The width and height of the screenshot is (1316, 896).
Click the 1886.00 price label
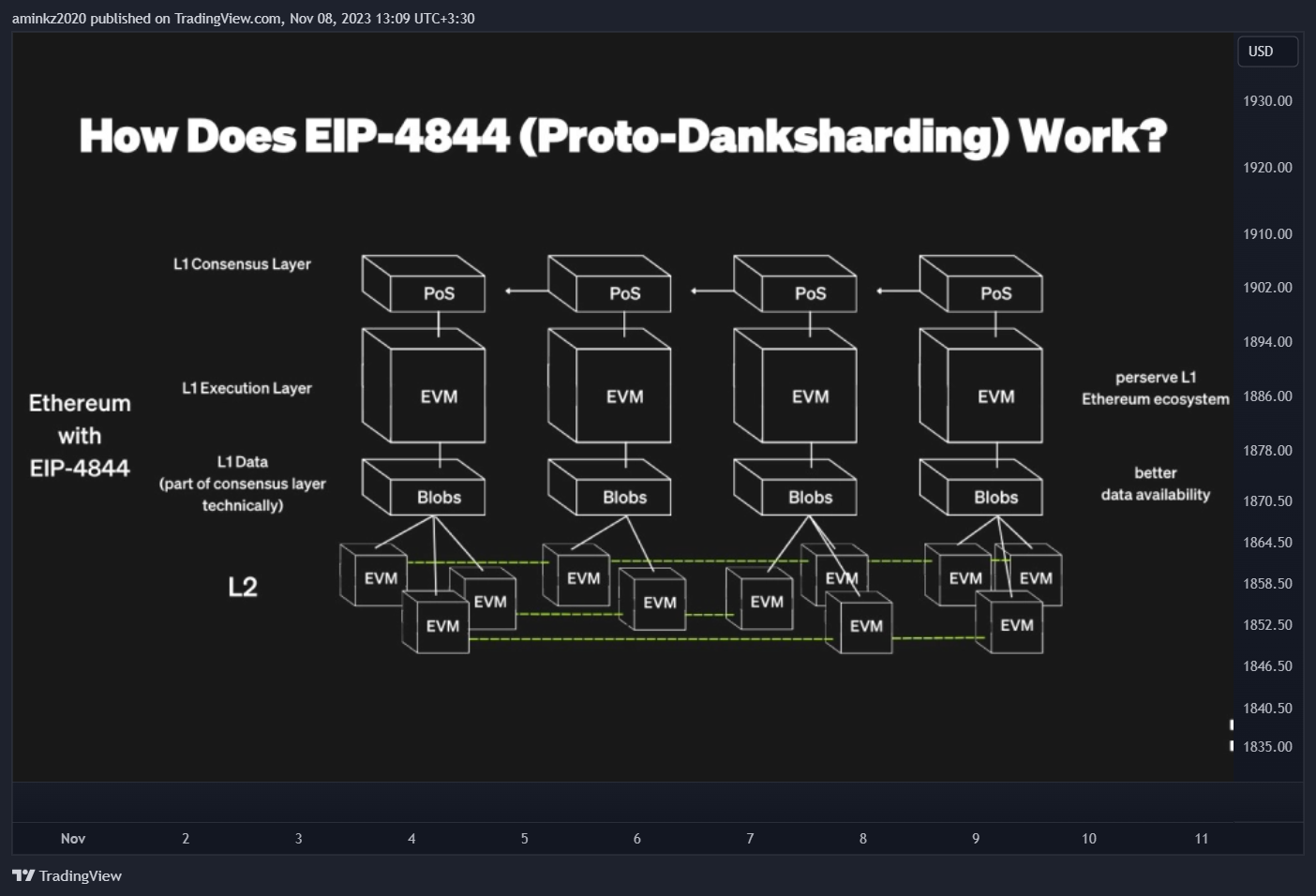coord(1267,396)
